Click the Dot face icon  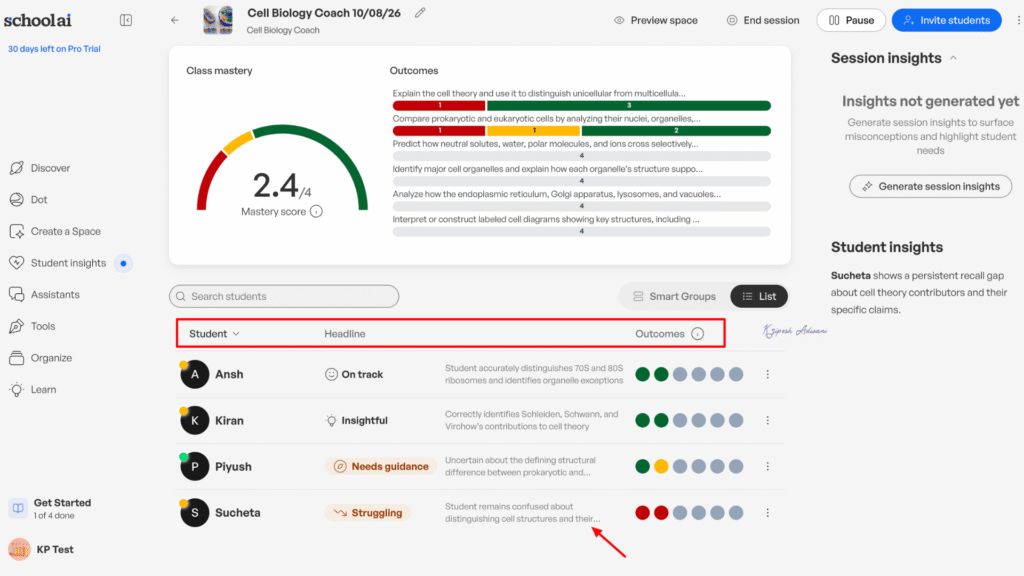pos(16,199)
